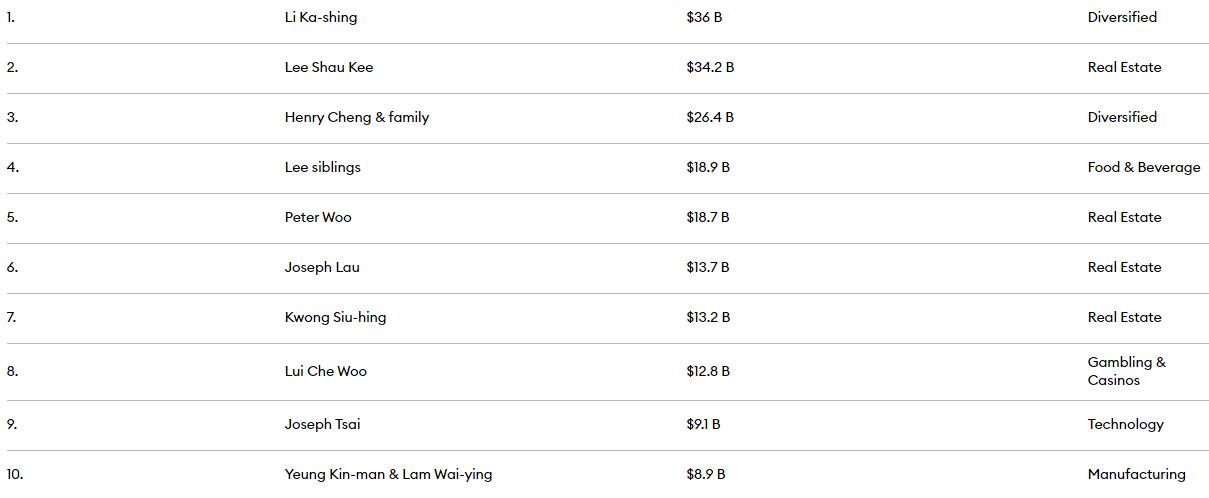Select the Kwong Siu-hing row name
Screen dimensions: 1209x498
coord(335,317)
